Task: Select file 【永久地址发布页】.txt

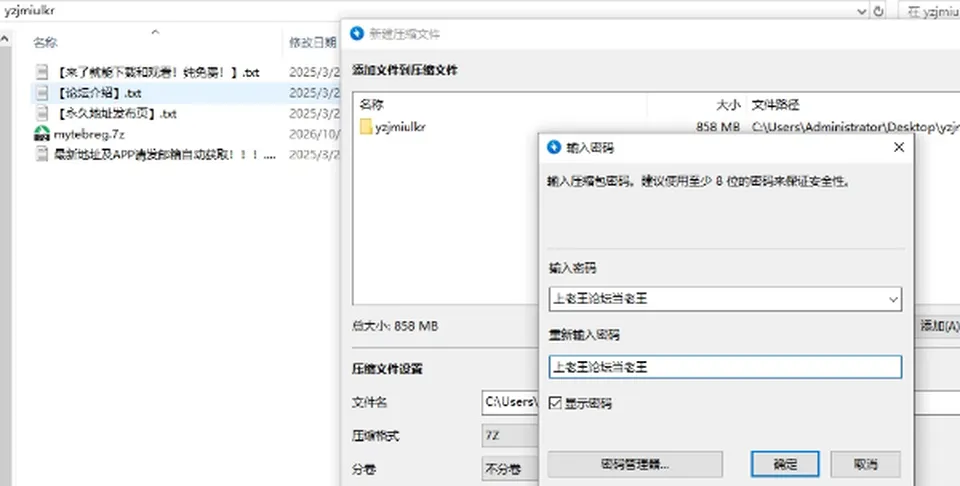Action: (x=116, y=113)
